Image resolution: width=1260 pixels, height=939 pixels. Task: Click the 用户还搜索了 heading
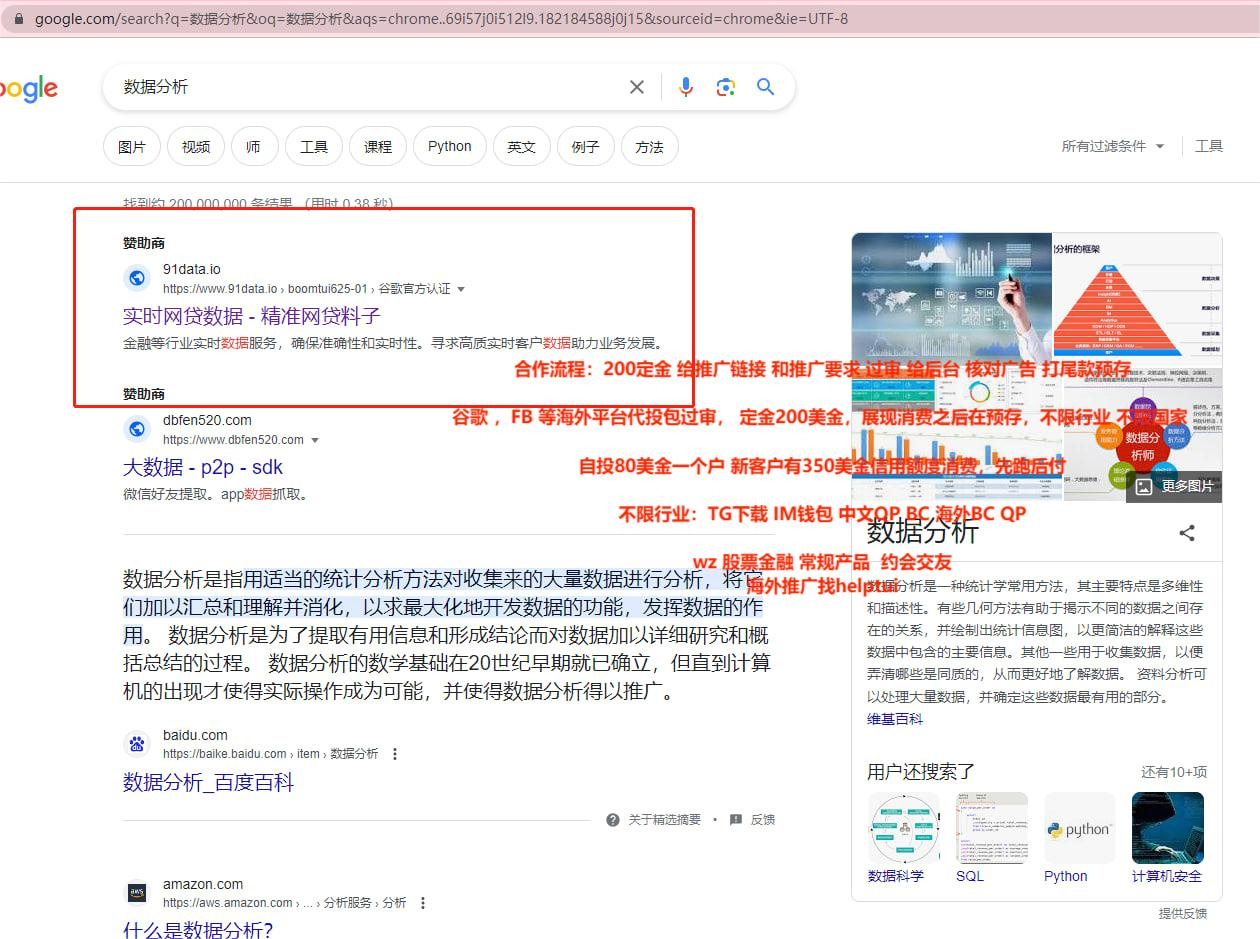point(921,772)
